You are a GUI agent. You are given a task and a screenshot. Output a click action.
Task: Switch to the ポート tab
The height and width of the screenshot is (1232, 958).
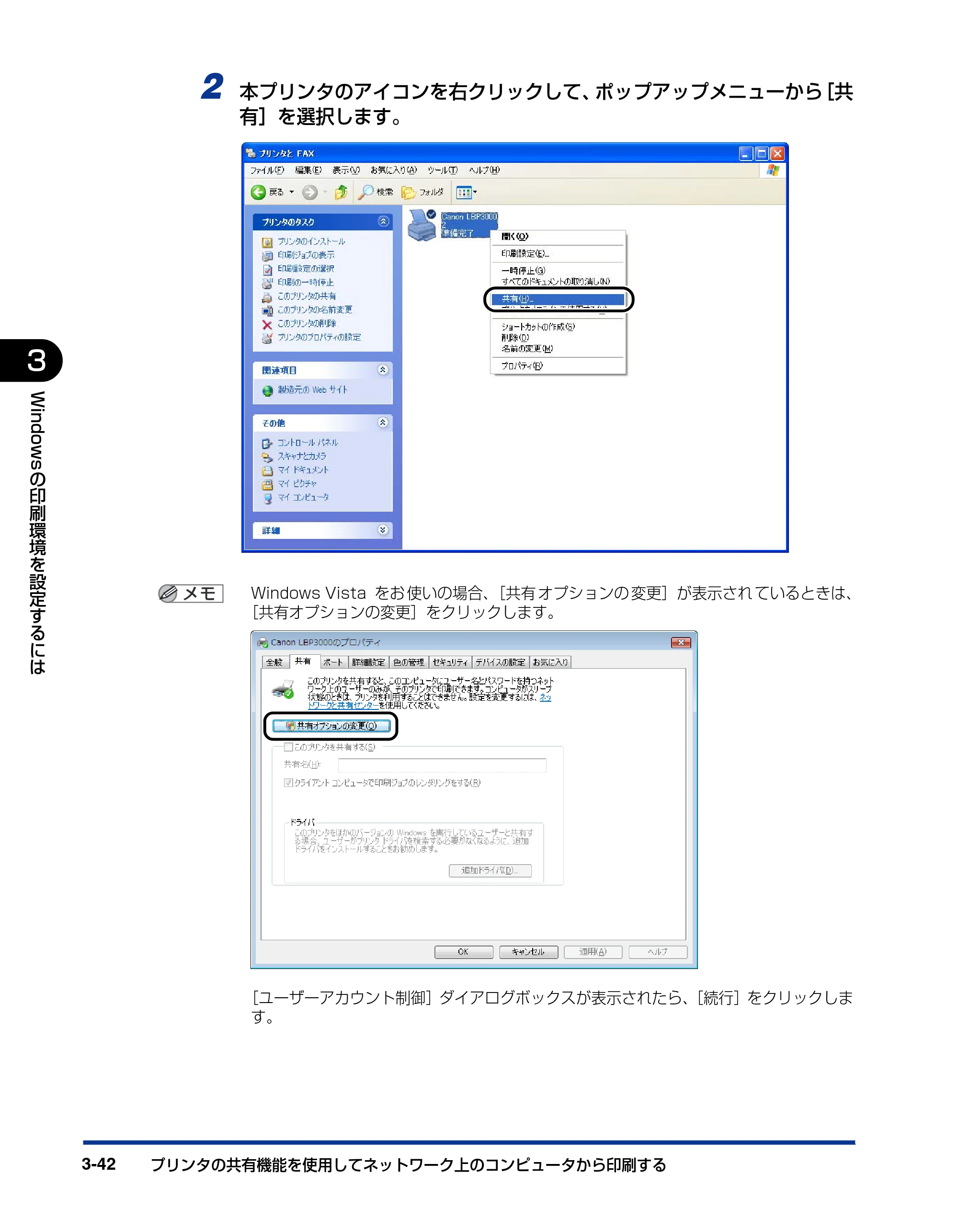point(333,662)
